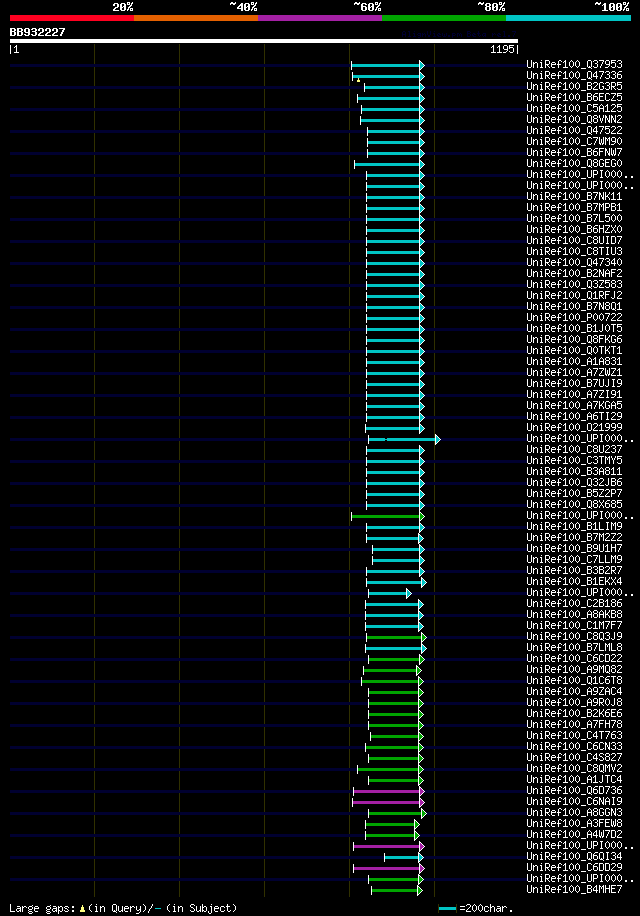This screenshot has height=916, width=640.
Task: Select hit label UniRef100_C5A125
Action: pyautogui.click(x=574, y=109)
